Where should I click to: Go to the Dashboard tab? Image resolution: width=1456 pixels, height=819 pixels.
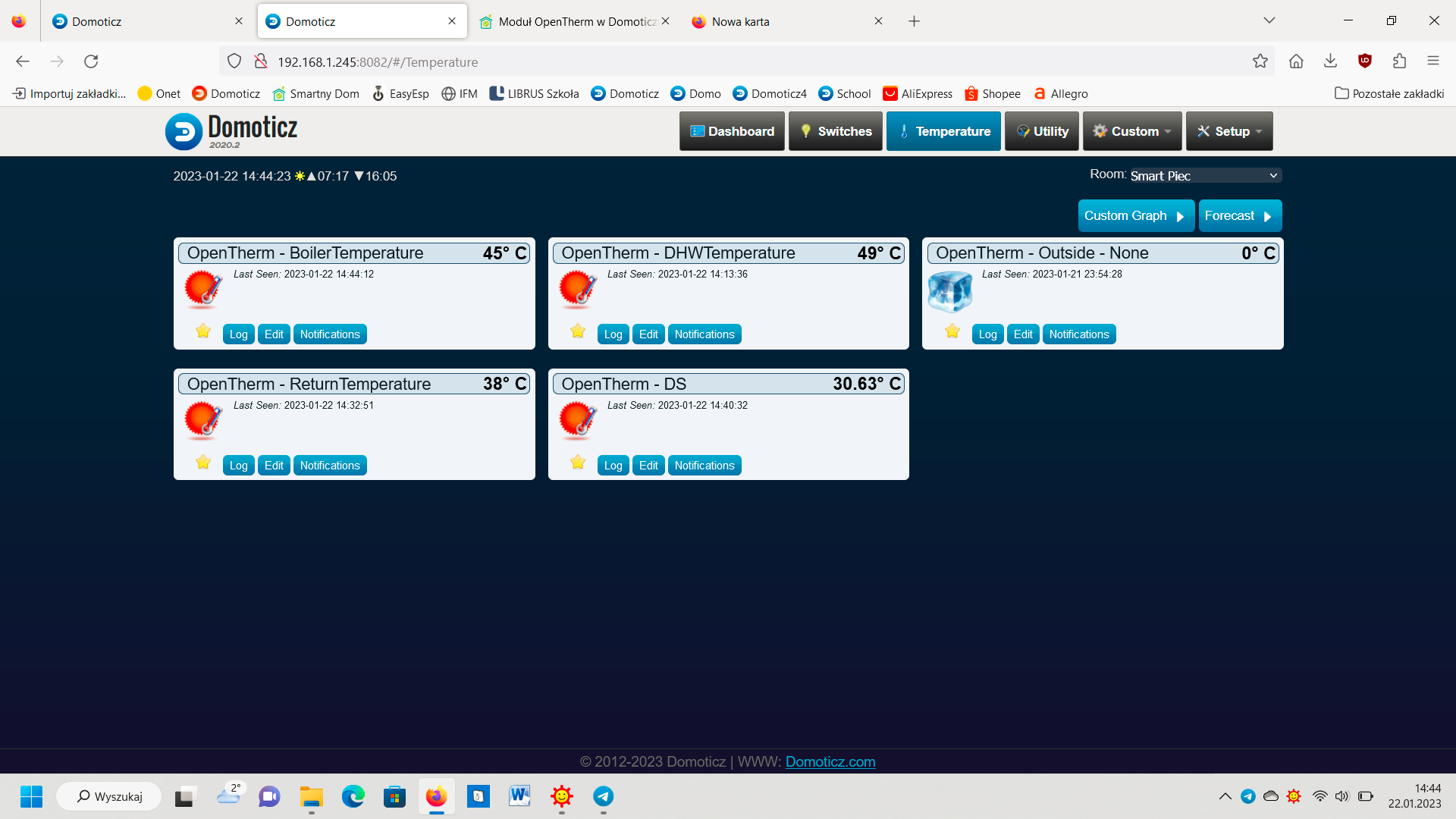(x=732, y=131)
